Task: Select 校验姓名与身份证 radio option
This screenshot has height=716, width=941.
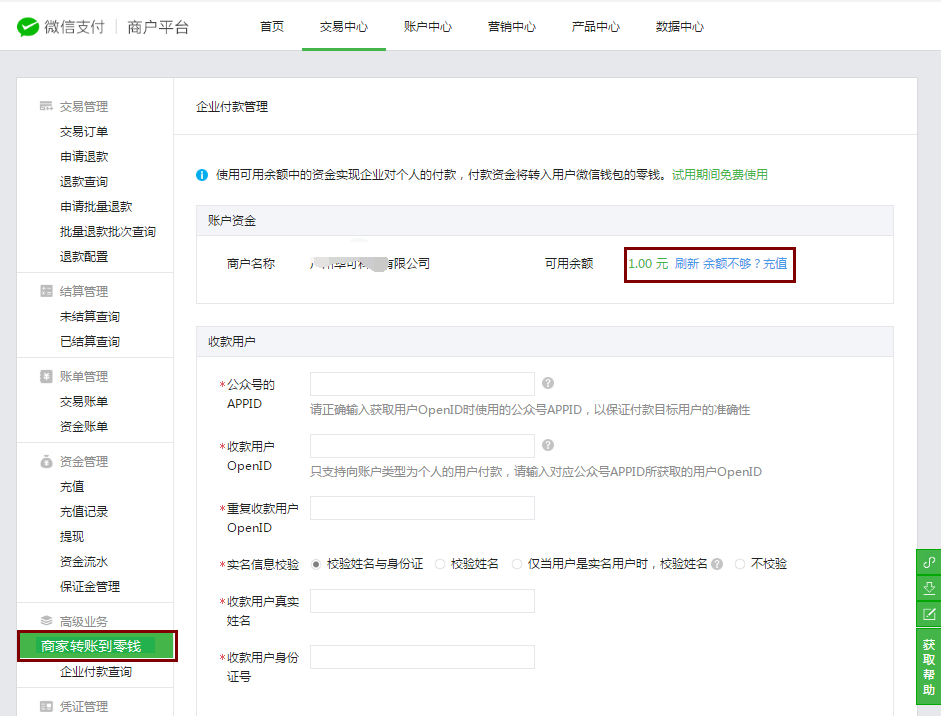Action: [316, 564]
